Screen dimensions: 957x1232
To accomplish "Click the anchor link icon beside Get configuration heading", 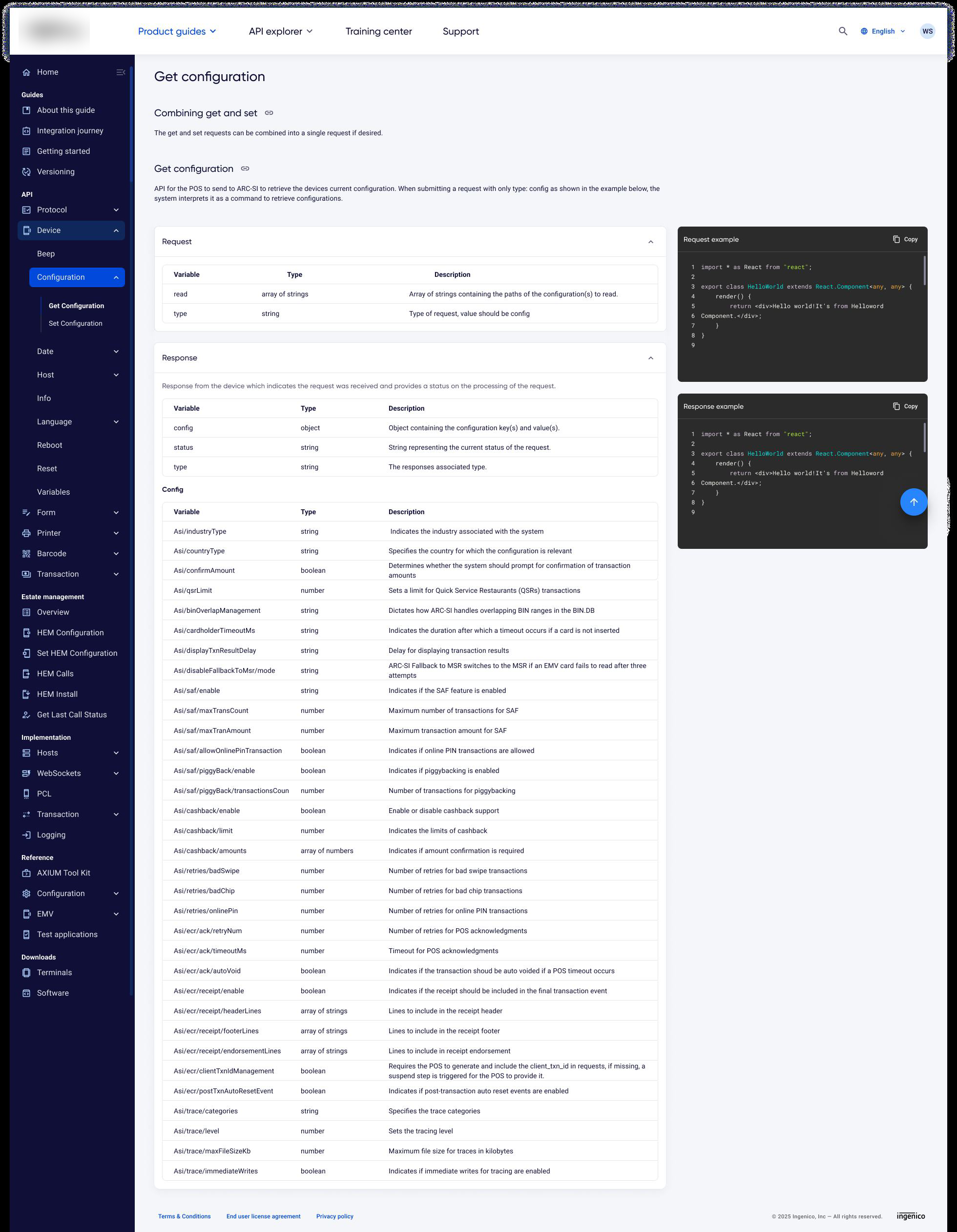I will (245, 168).
